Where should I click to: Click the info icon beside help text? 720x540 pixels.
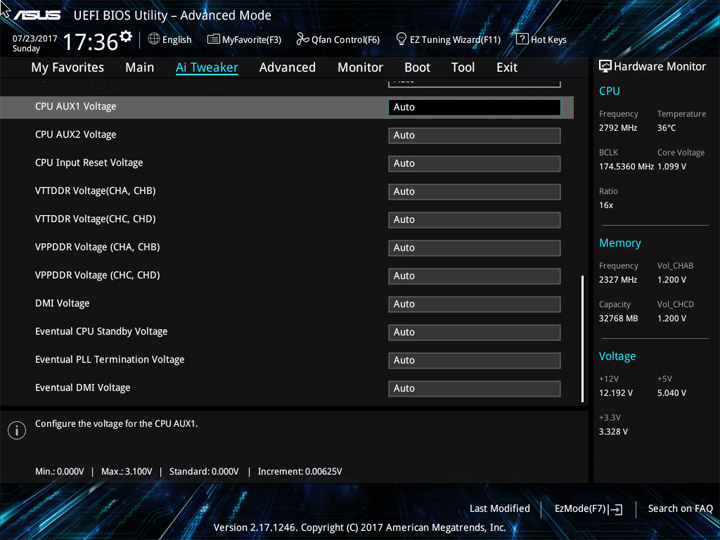point(17,431)
